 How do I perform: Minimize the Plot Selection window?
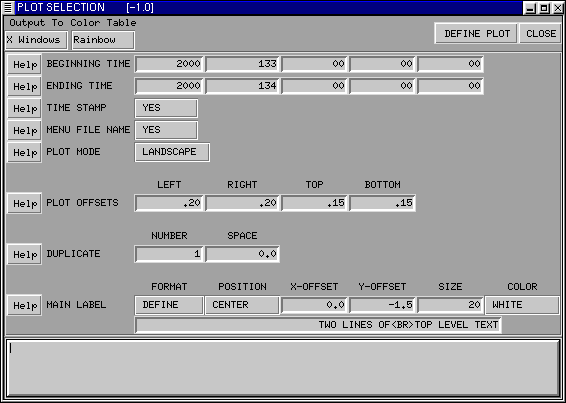coord(530,8)
